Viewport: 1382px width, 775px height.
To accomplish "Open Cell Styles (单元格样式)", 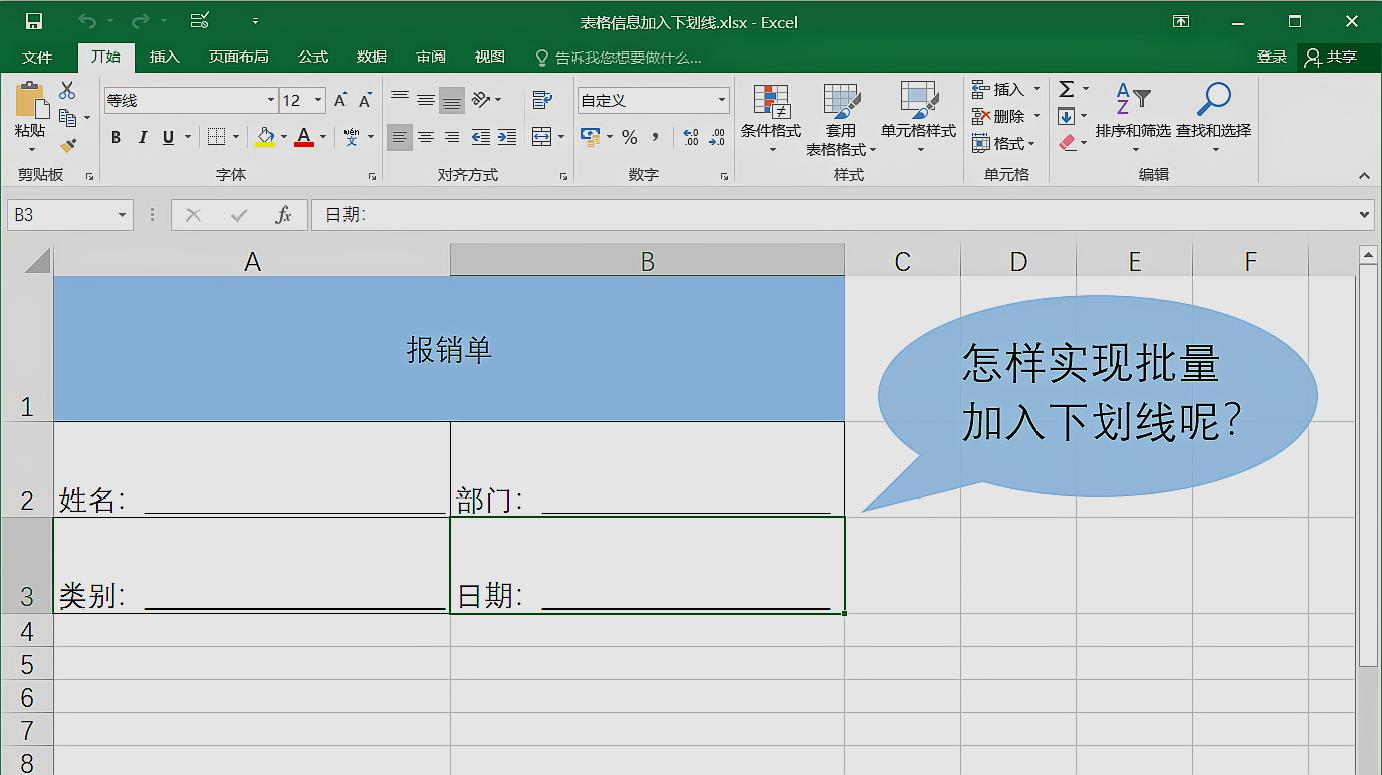I will (918, 119).
